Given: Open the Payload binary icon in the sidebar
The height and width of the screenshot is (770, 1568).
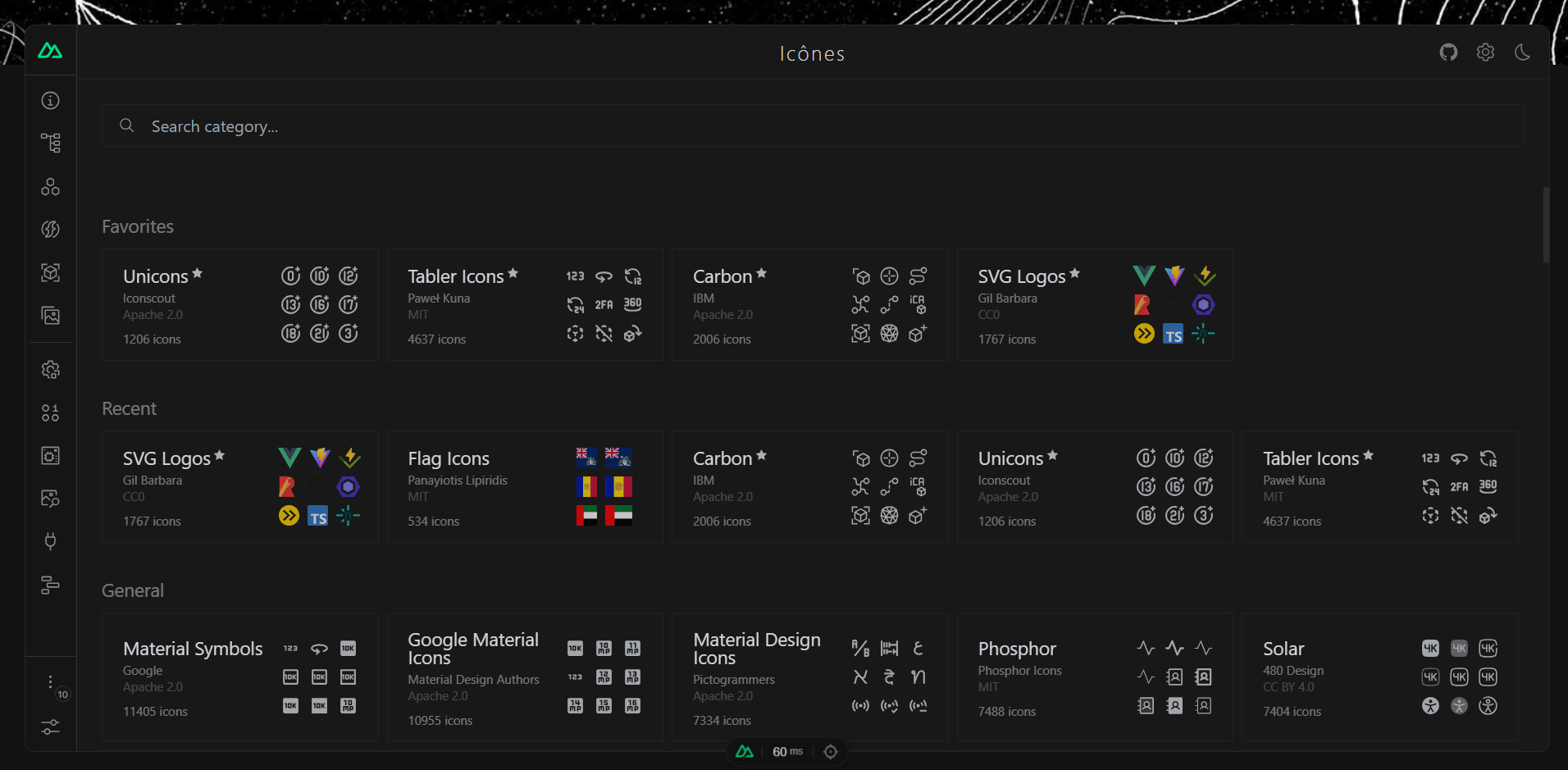Looking at the screenshot, I should [51, 412].
